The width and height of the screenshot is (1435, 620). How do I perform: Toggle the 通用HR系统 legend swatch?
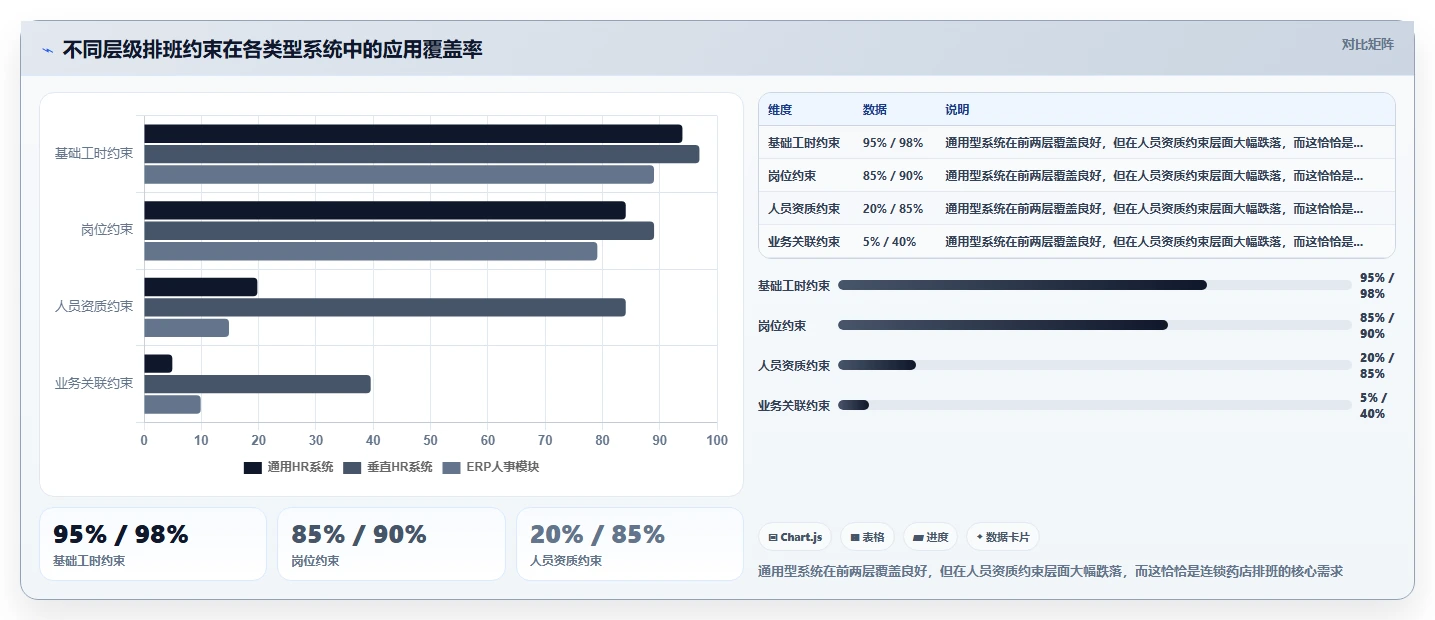point(253,467)
